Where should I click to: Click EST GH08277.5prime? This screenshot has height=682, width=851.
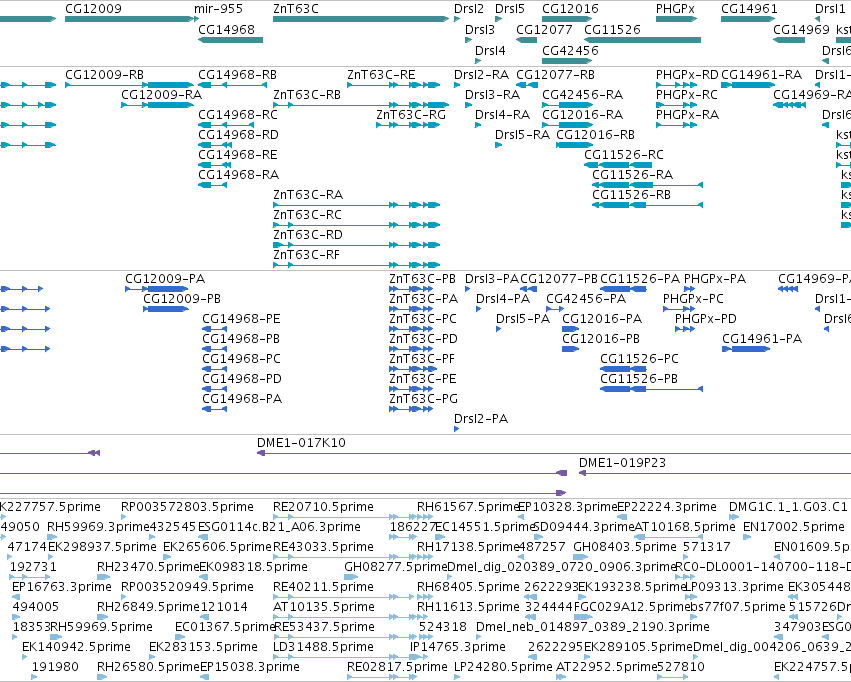[396, 567]
